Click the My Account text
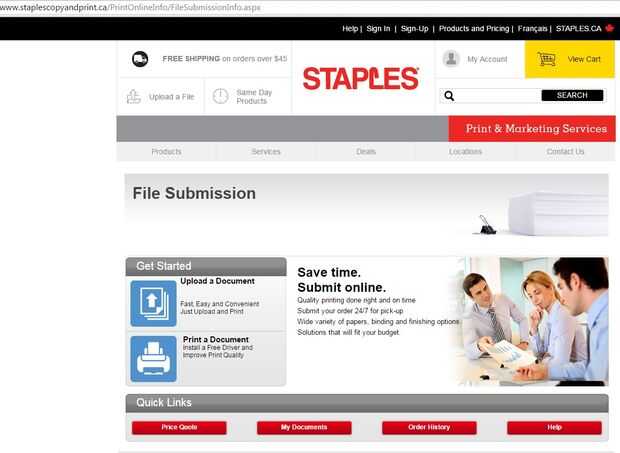 [487, 59]
